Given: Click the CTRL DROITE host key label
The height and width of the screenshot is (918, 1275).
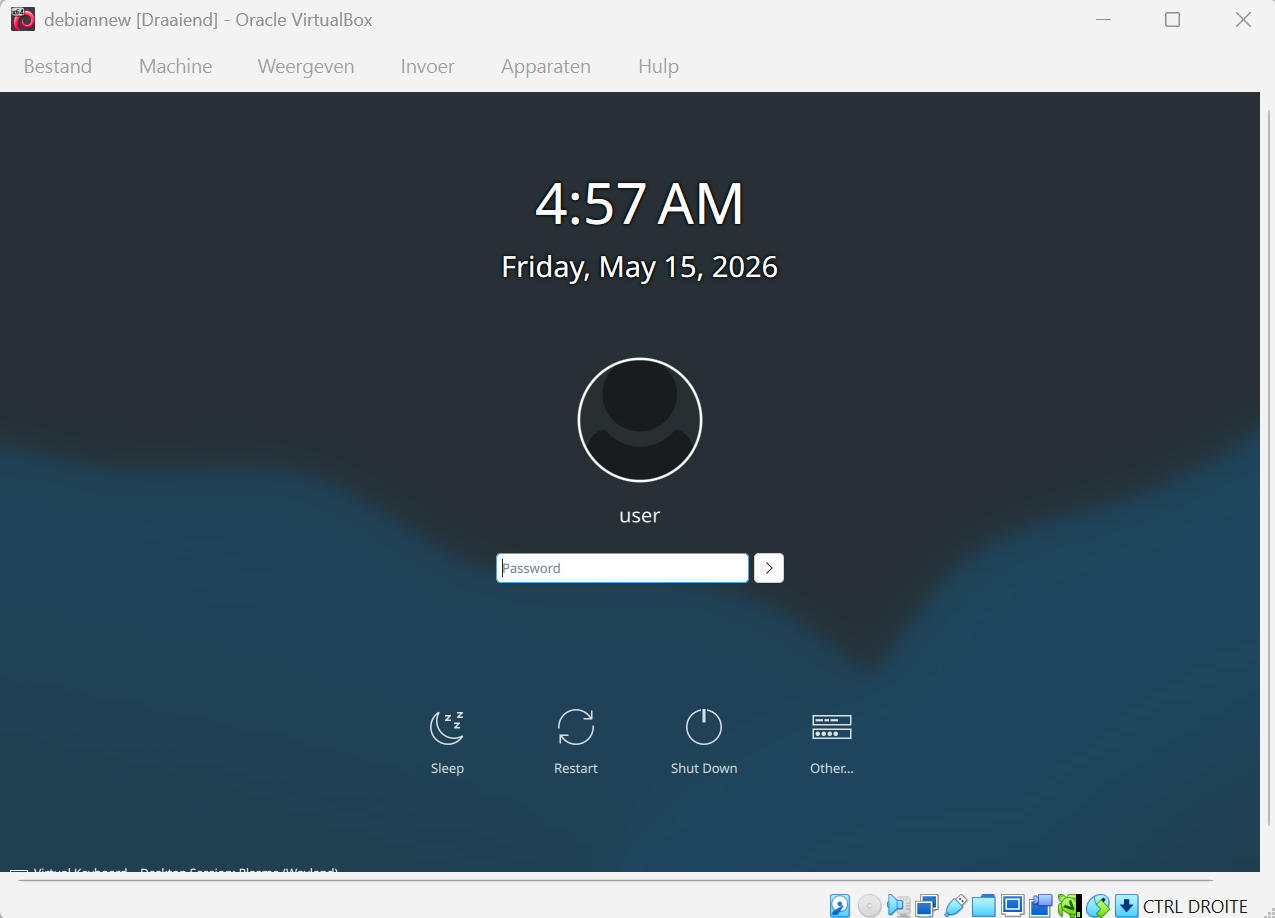Looking at the screenshot, I should coord(1195,907).
